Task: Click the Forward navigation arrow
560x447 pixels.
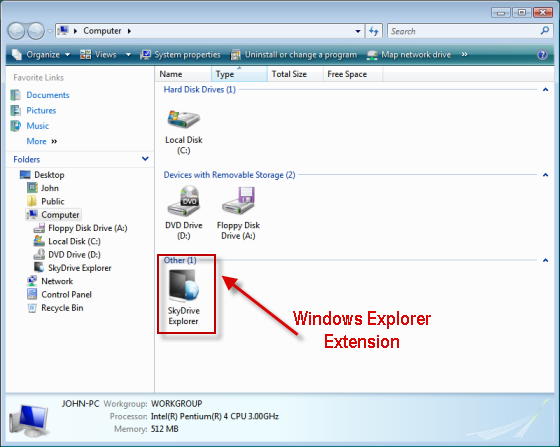Action: 36,31
